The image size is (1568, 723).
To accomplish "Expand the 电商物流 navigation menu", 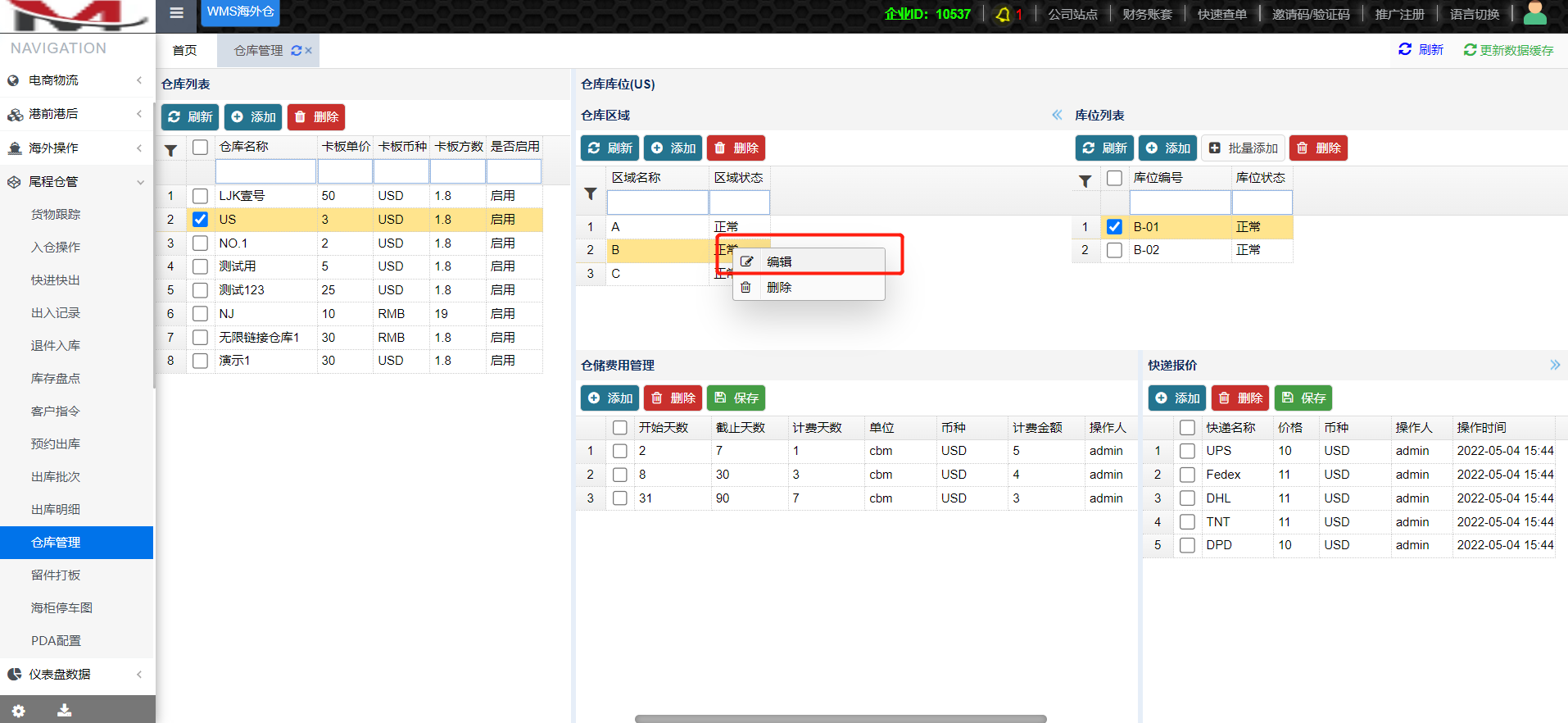I will (x=77, y=80).
